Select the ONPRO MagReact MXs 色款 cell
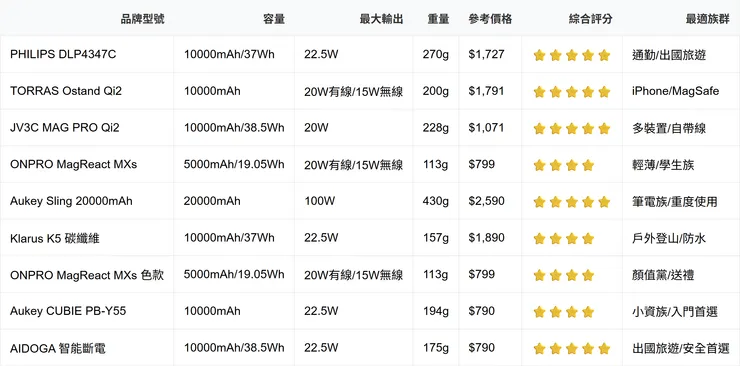Screen dimensions: 740x366 coord(87,275)
